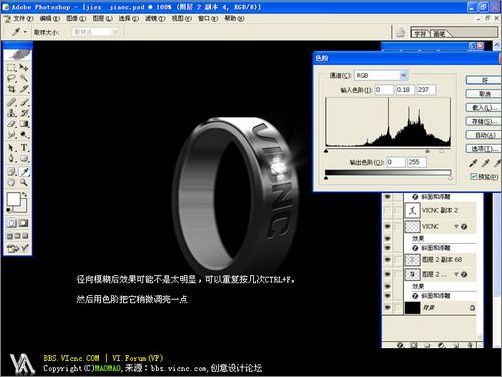Viewport: 502px width, 377px height.
Task: Collapse effects of the VICNC layer
Action: click(x=456, y=227)
